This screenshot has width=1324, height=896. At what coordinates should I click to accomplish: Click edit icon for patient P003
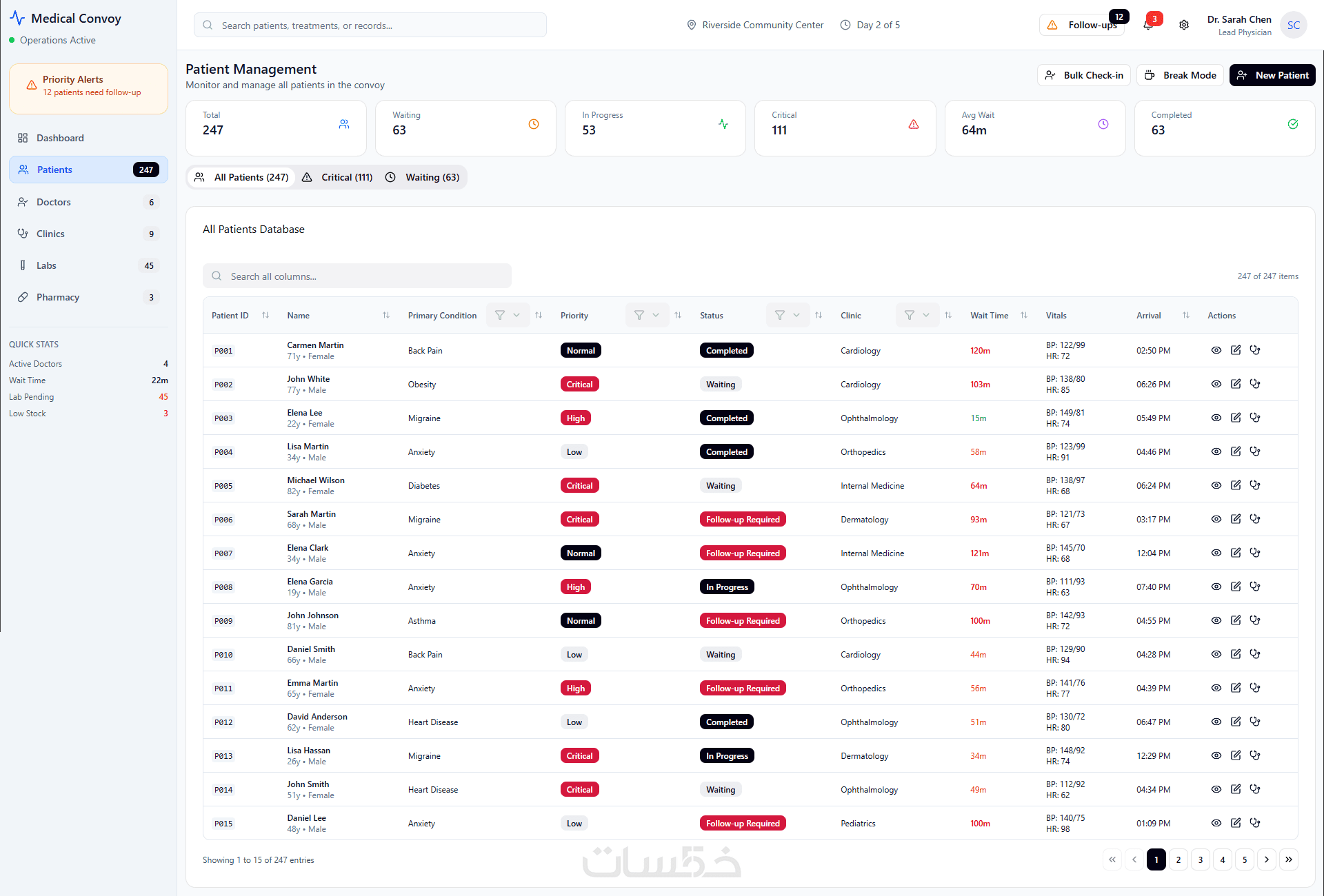coord(1236,418)
